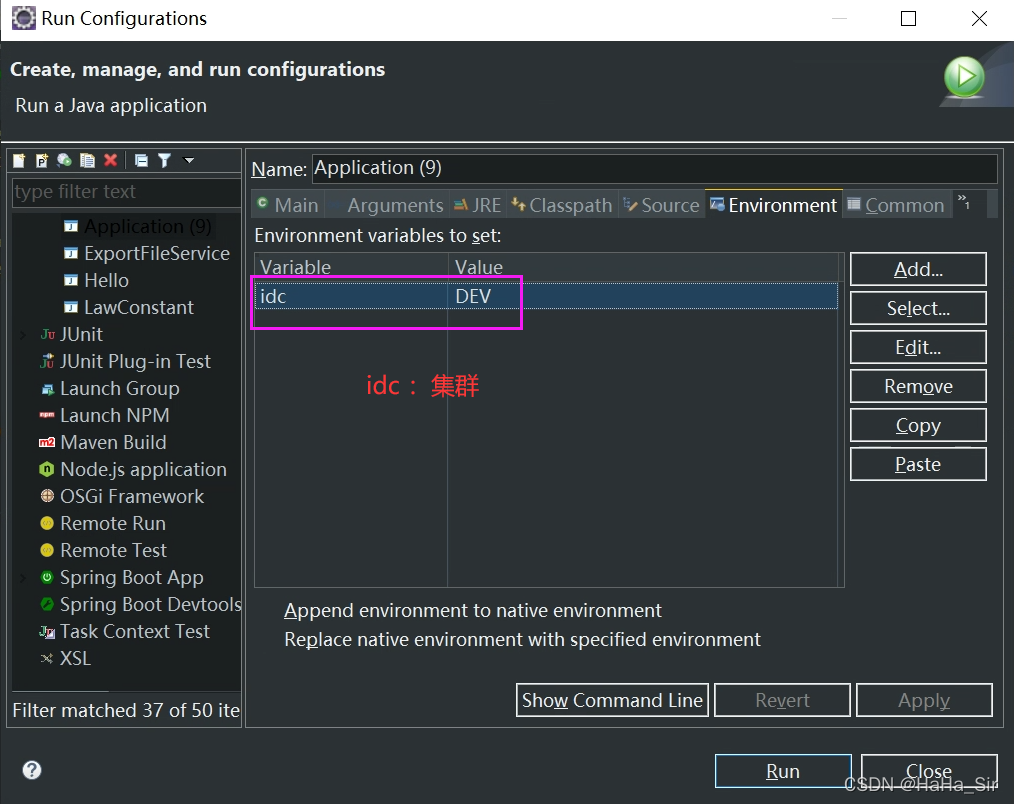Open the Common tab
Screen dimensions: 1014x804
pos(896,205)
